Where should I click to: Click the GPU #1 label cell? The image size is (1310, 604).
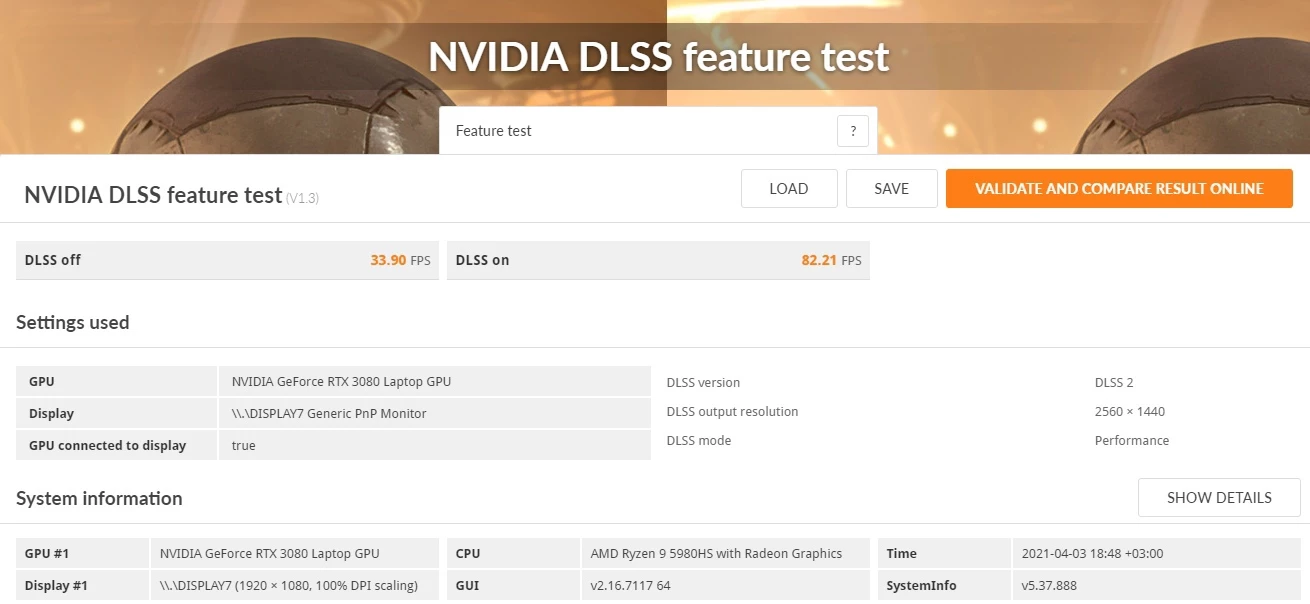pyautogui.click(x=83, y=553)
